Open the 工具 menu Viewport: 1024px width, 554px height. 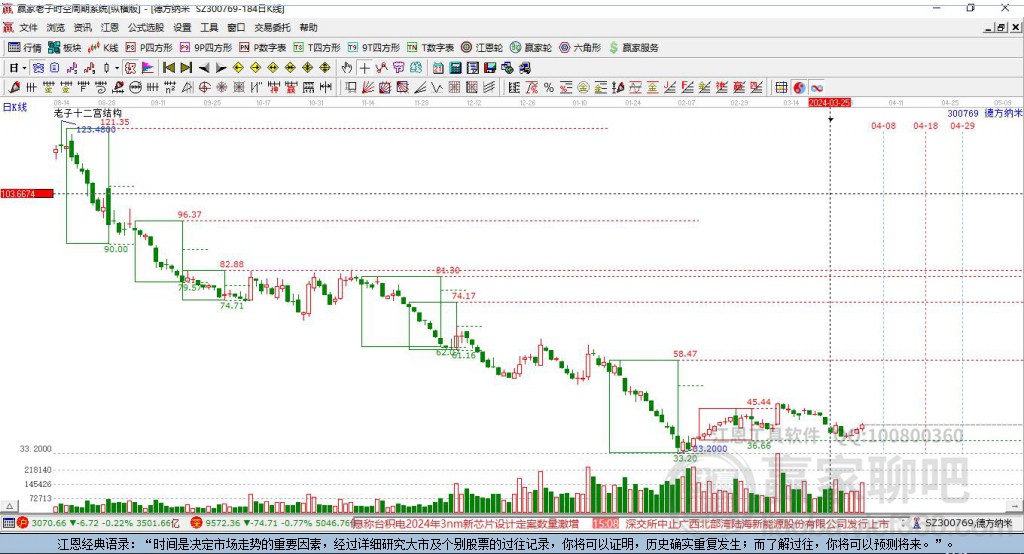click(209, 27)
